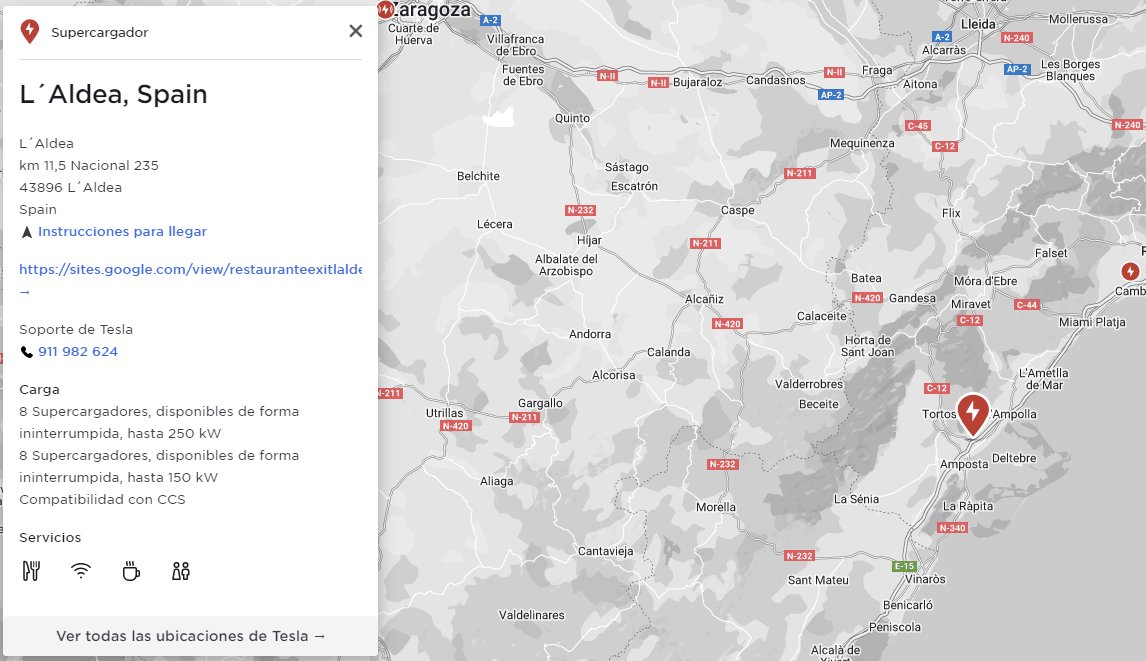
Task: Click the Supercargador pin icon in panel header
Action: click(29, 31)
